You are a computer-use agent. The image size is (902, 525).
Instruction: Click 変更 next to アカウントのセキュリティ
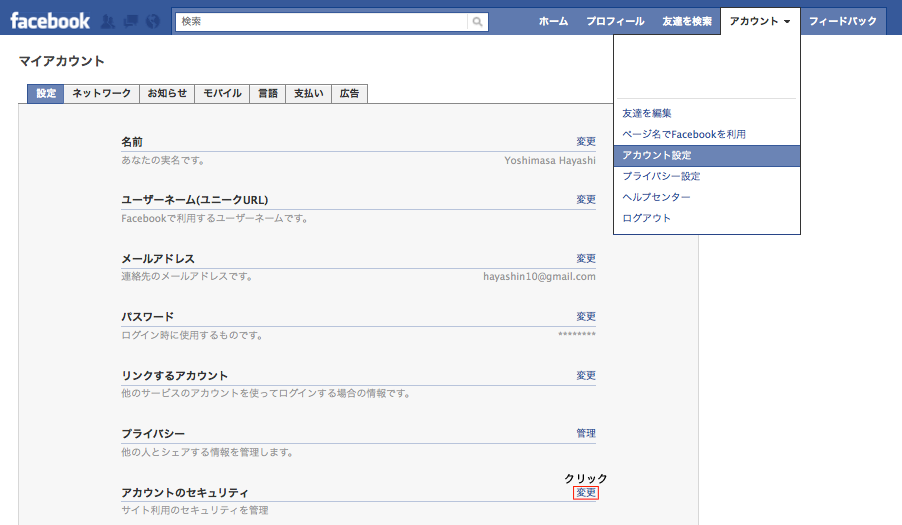click(586, 493)
